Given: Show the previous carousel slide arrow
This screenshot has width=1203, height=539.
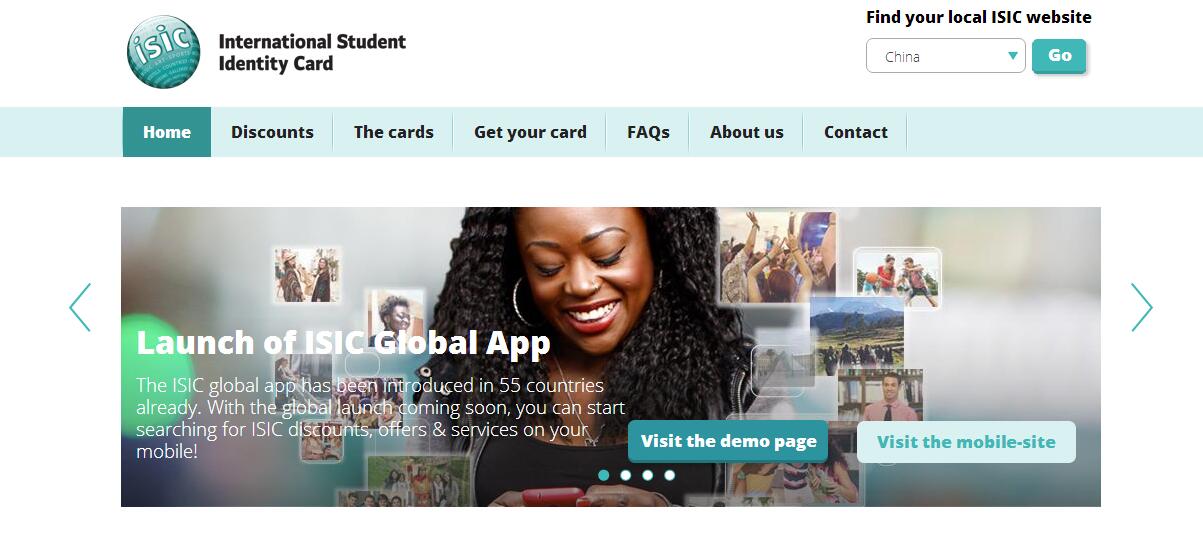Looking at the screenshot, I should coord(80,307).
